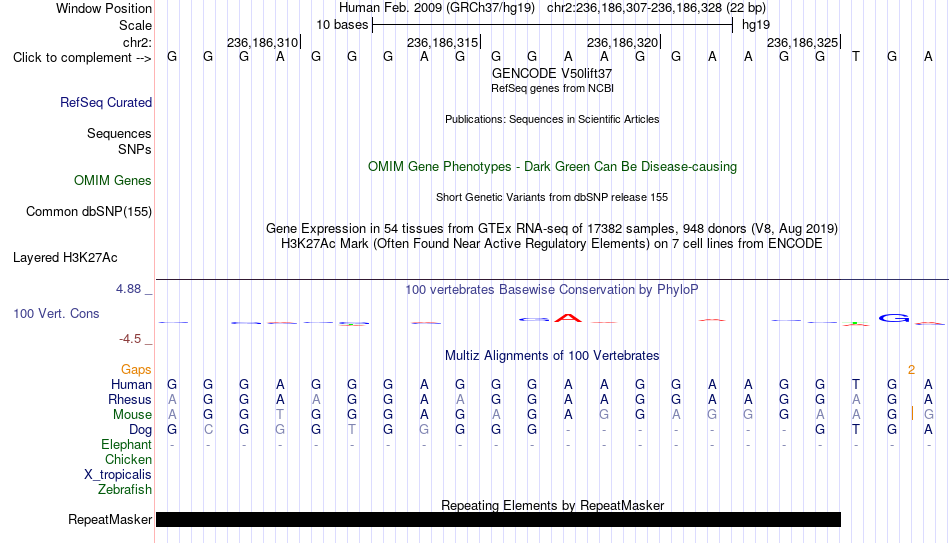Click the 10 bases scale bar
Viewport: 950px width, 543px height.
pyautogui.click(x=553, y=25)
